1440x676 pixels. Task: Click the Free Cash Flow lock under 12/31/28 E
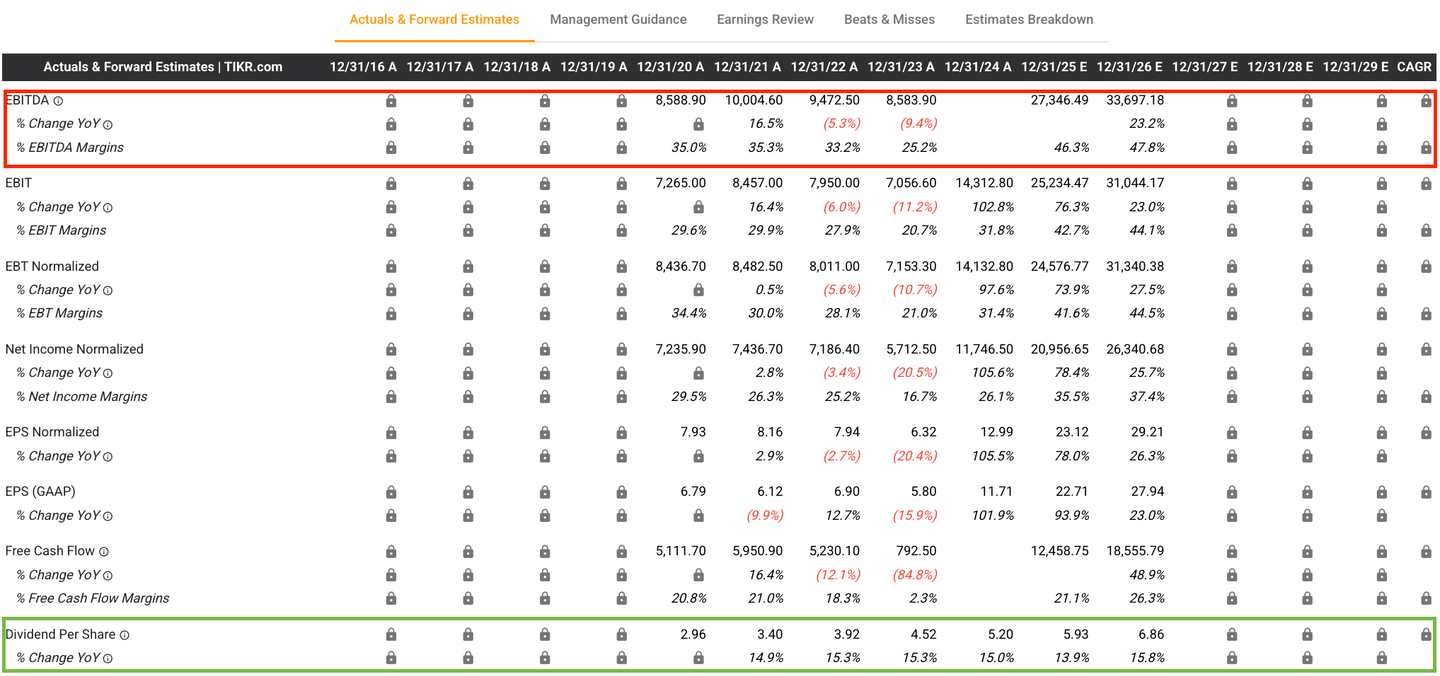pyautogui.click(x=1307, y=552)
